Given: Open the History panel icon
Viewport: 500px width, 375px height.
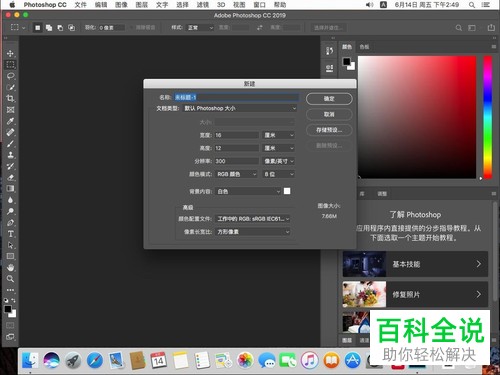Looking at the screenshot, I should point(329,51).
